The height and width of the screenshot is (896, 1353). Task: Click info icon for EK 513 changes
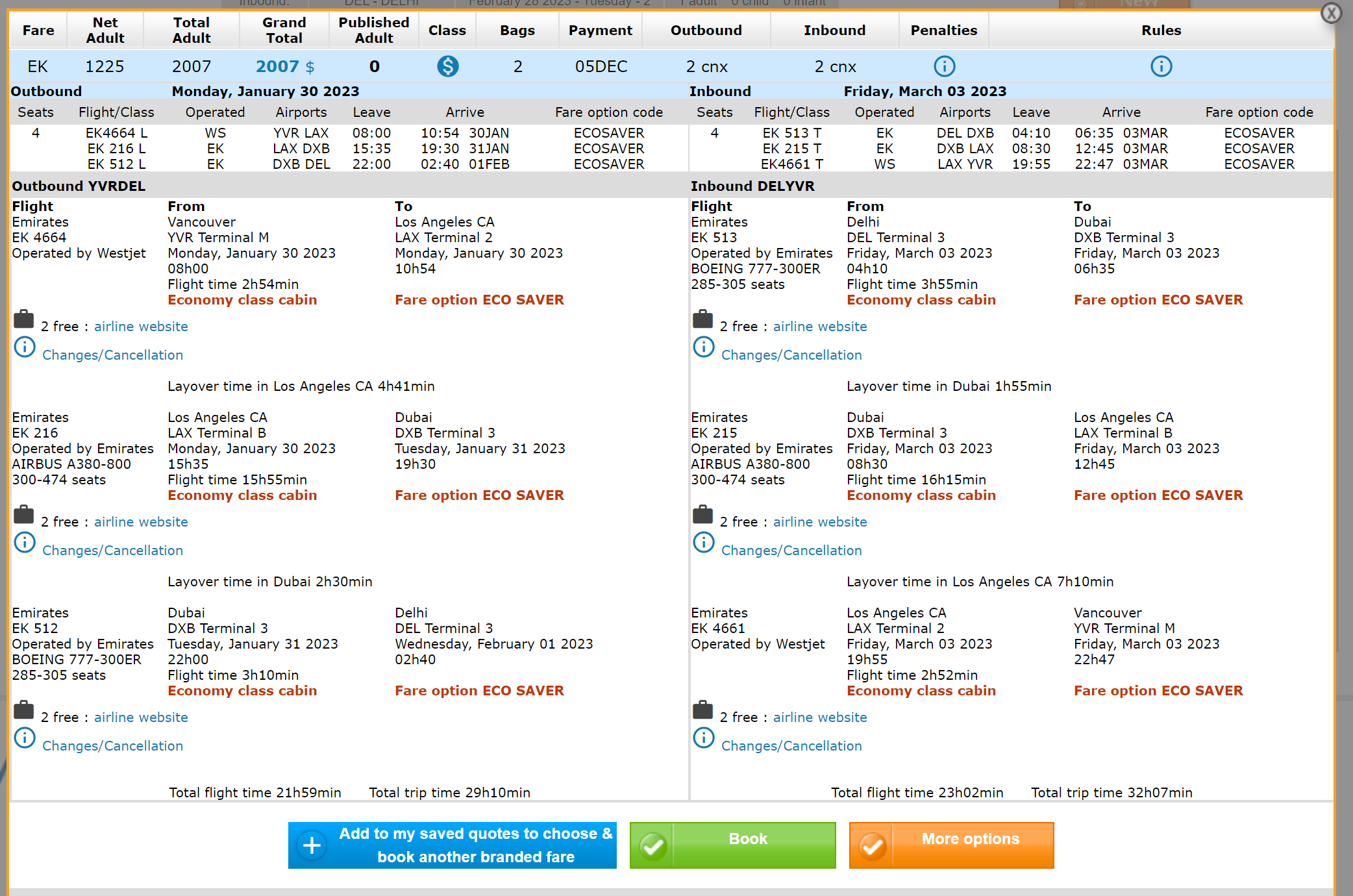pyautogui.click(x=704, y=347)
